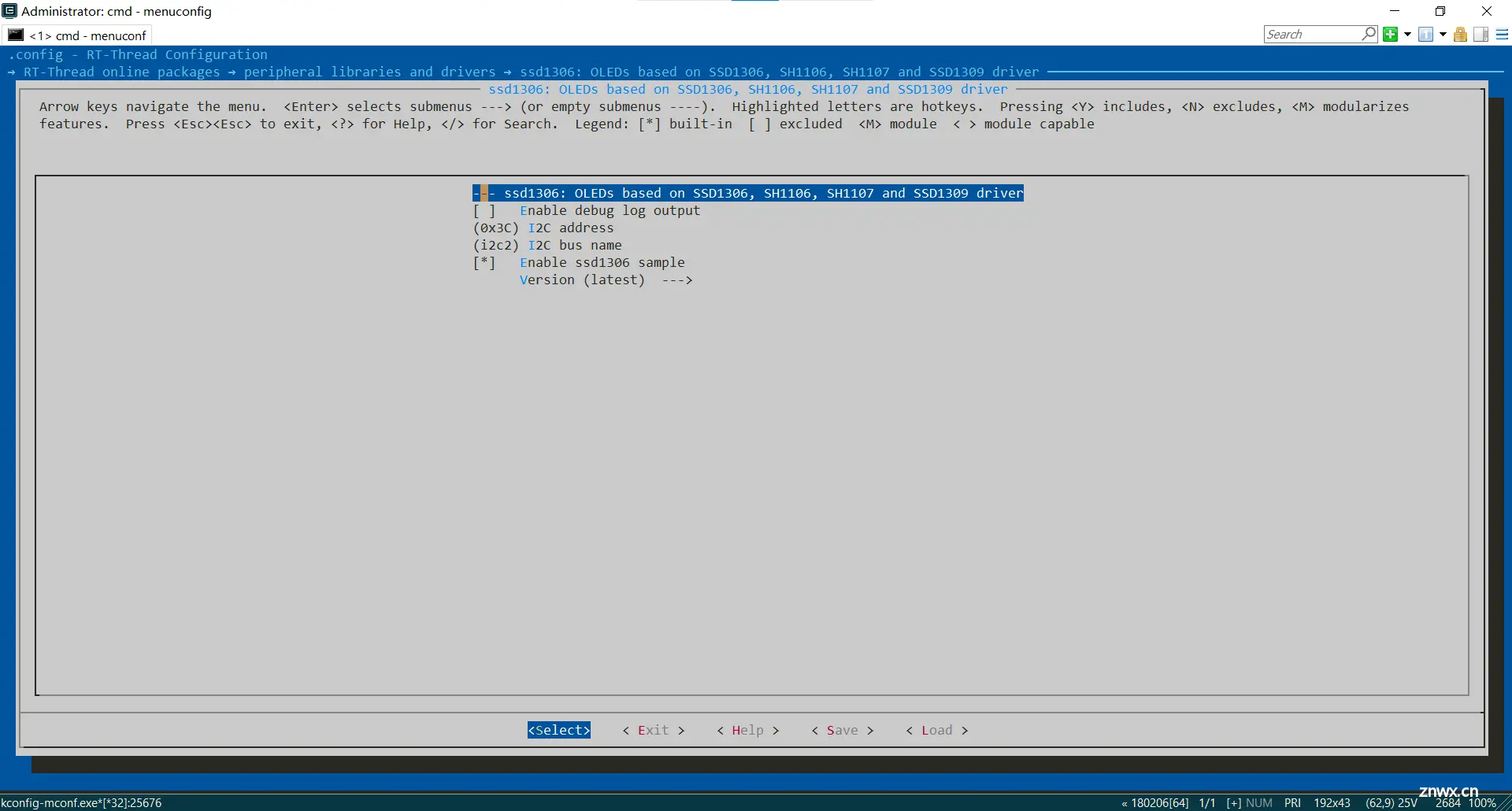Viewport: 1512px width, 811px height.
Task: Select the I2C bus name (i2c2) entry
Action: click(547, 245)
